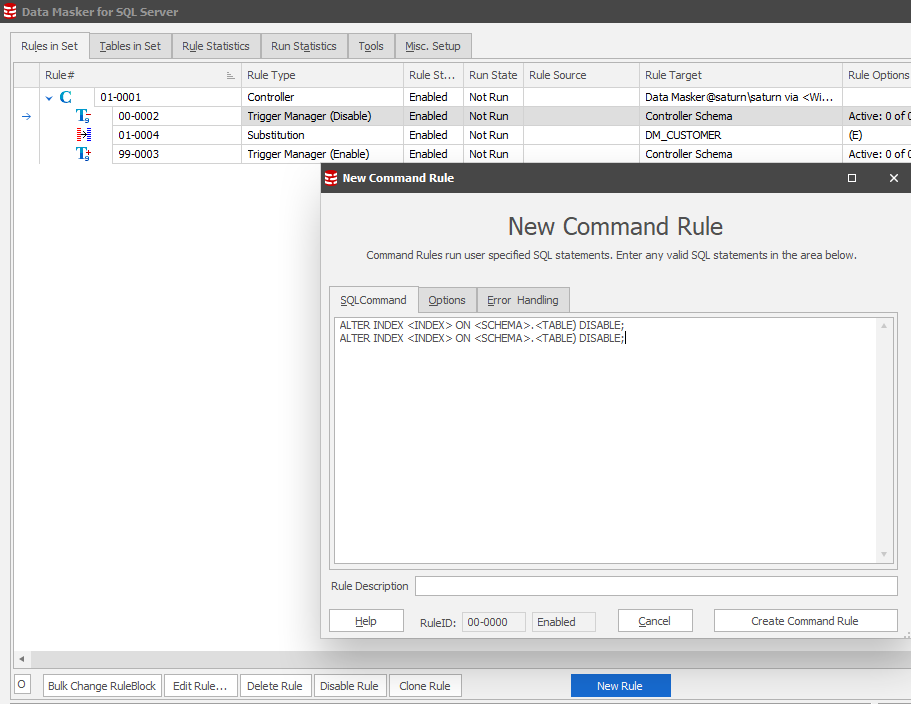Click the New Command Rule dialog icon
This screenshot has height=704, width=911.
tap(331, 178)
